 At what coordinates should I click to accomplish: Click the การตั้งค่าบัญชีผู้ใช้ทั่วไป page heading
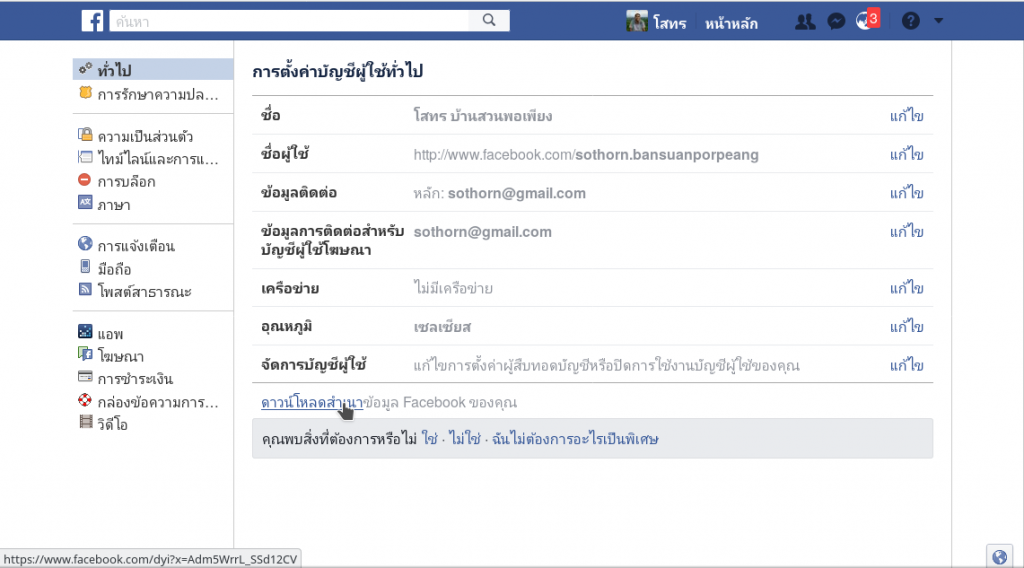click(x=338, y=71)
